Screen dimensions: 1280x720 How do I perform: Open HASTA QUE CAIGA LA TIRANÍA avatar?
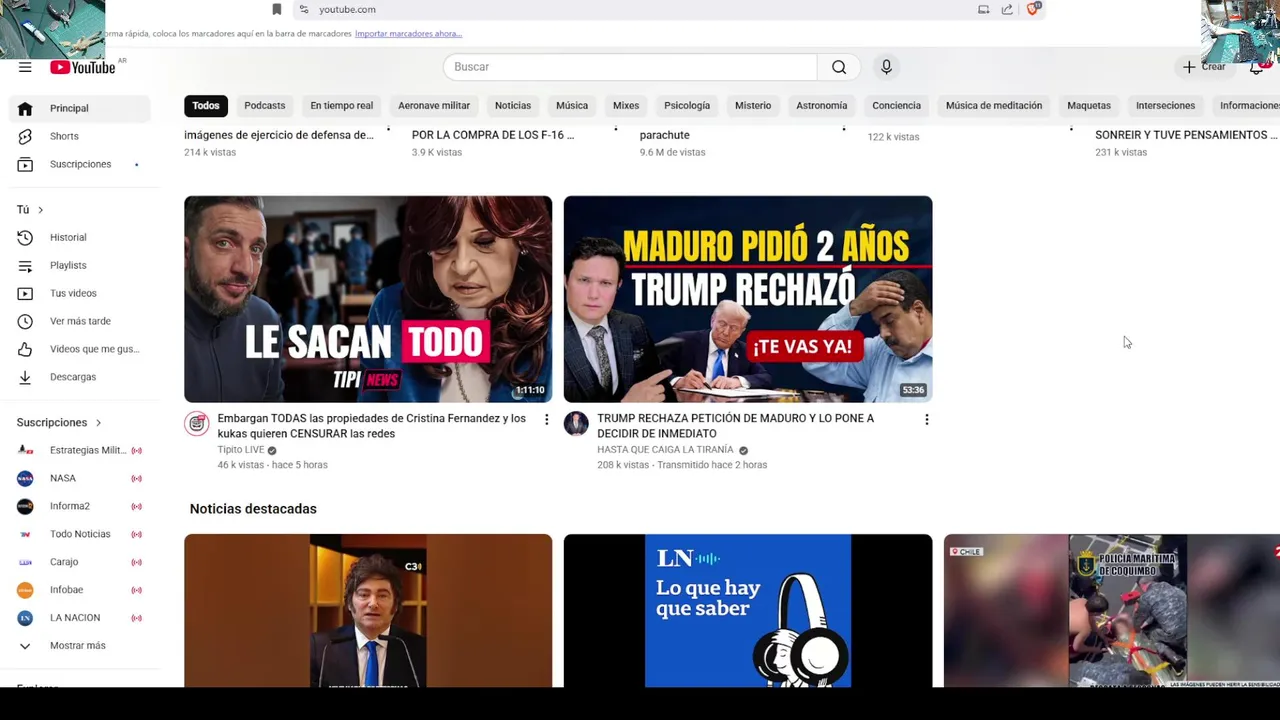coord(576,423)
